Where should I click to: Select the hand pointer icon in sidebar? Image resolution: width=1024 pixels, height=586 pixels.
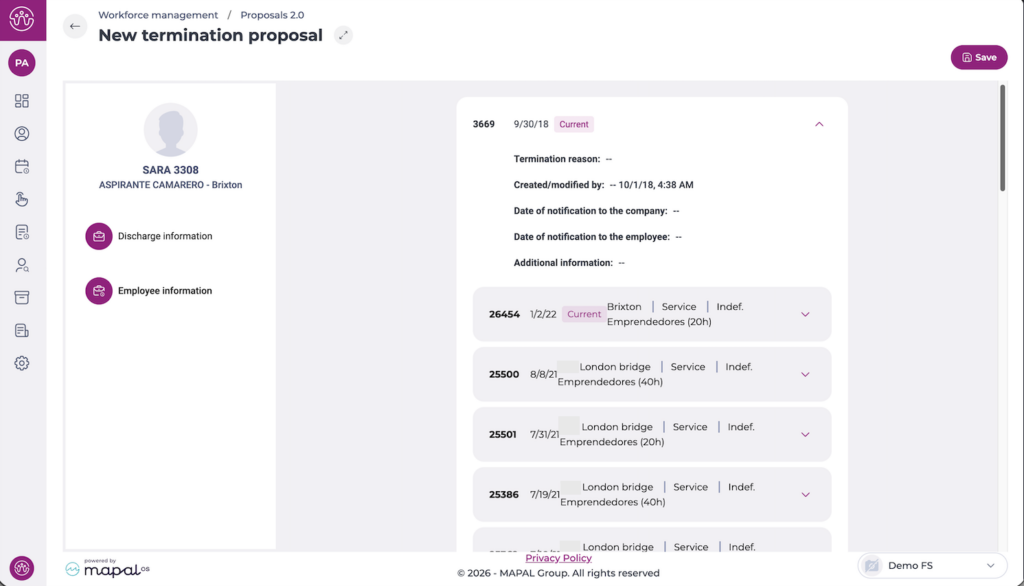pyautogui.click(x=22, y=199)
